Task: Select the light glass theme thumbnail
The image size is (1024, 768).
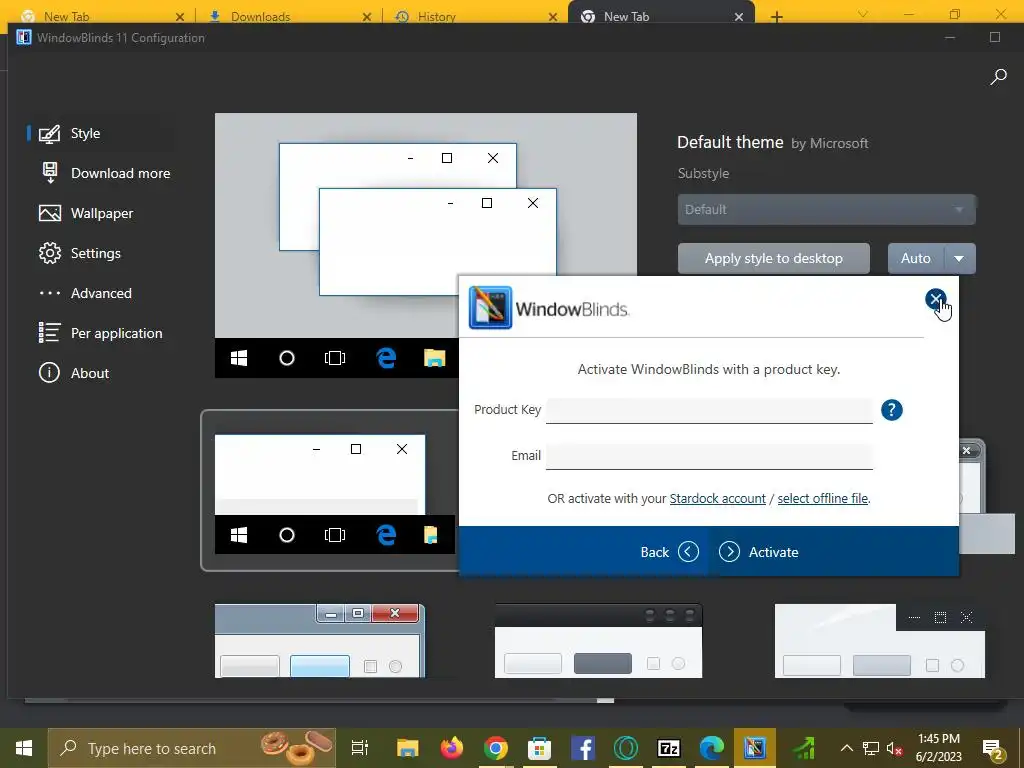Action: [880, 641]
